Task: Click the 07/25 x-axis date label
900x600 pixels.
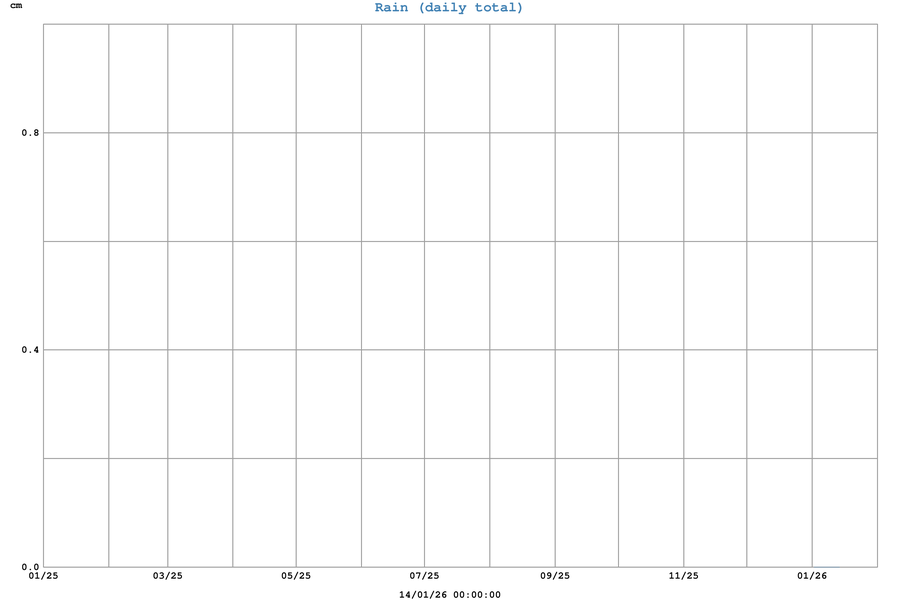Action: point(424,576)
